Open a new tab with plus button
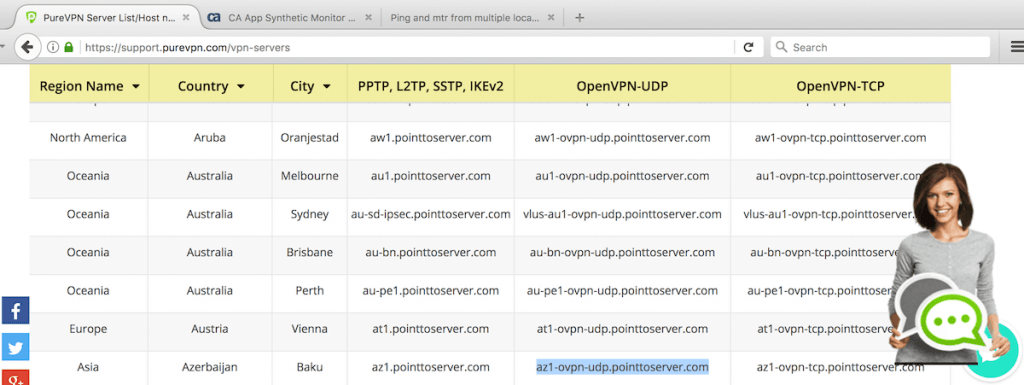Image resolution: width=1024 pixels, height=385 pixels. [x=579, y=18]
